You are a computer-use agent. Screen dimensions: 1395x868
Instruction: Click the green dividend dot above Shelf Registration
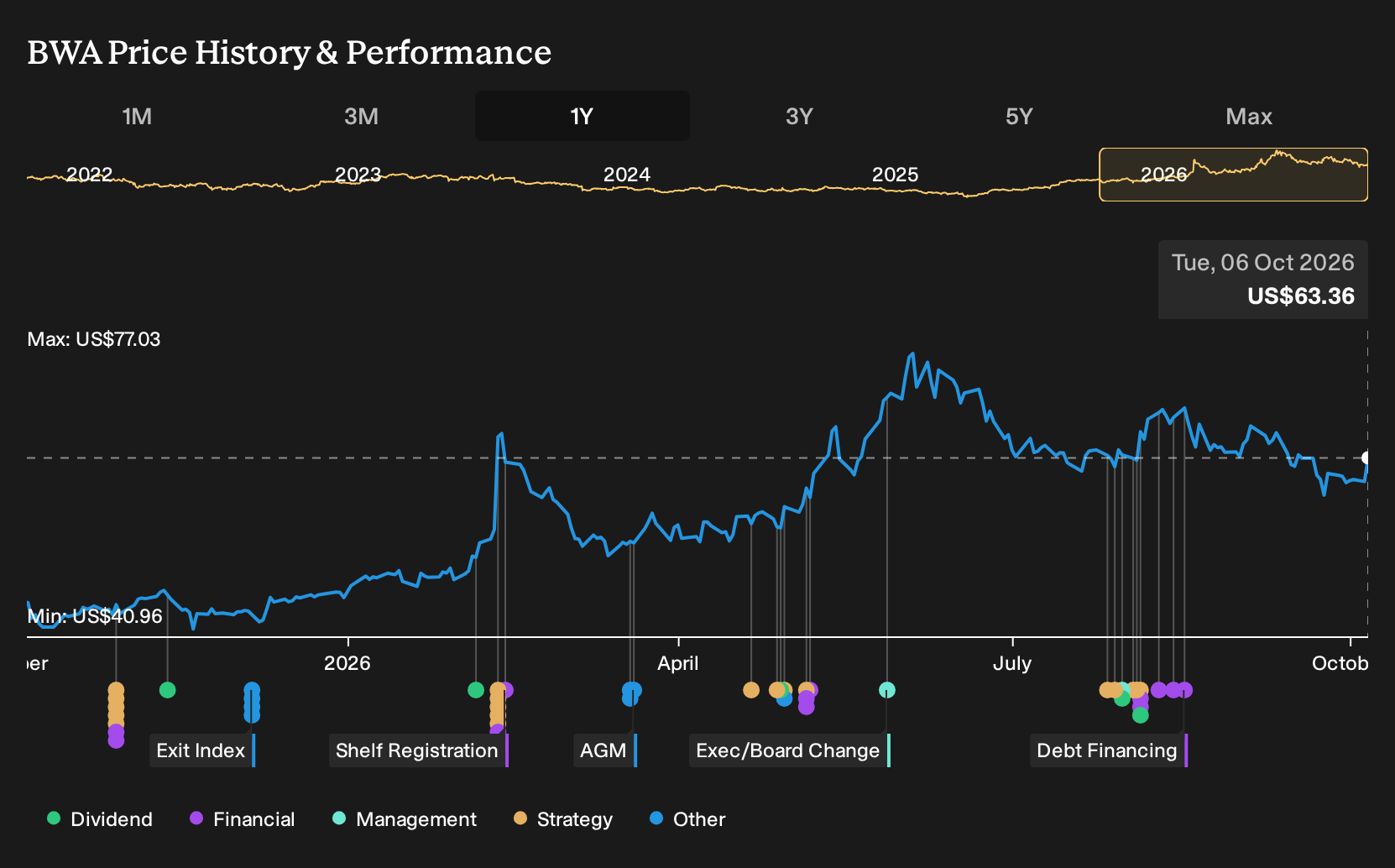[x=476, y=690]
